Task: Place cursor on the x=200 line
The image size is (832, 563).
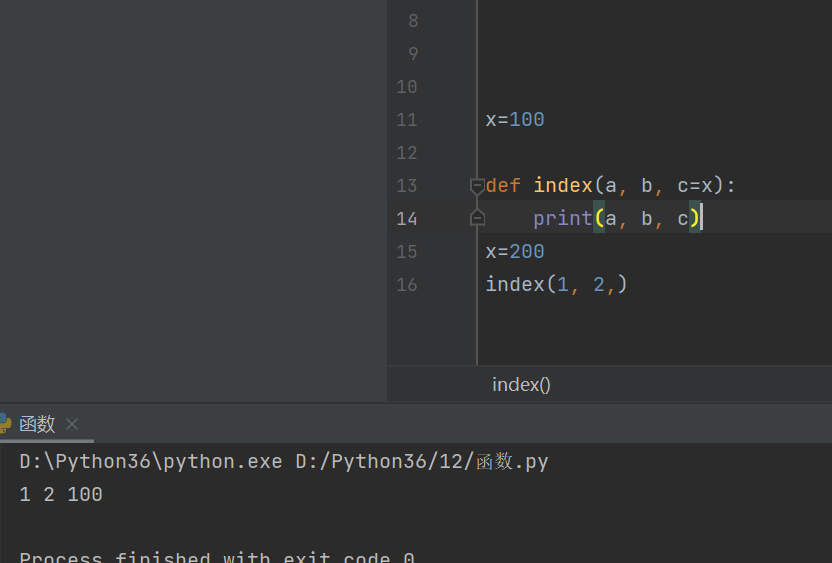Action: click(x=515, y=252)
